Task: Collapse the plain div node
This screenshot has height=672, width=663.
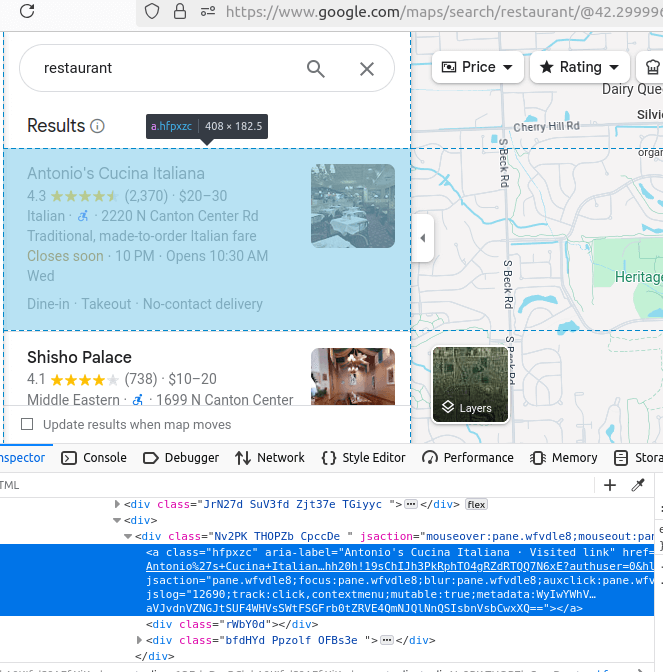Action: coord(117,520)
